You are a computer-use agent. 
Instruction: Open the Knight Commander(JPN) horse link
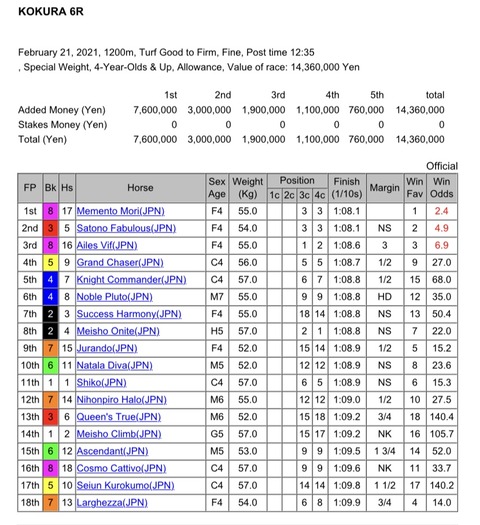click(131, 280)
